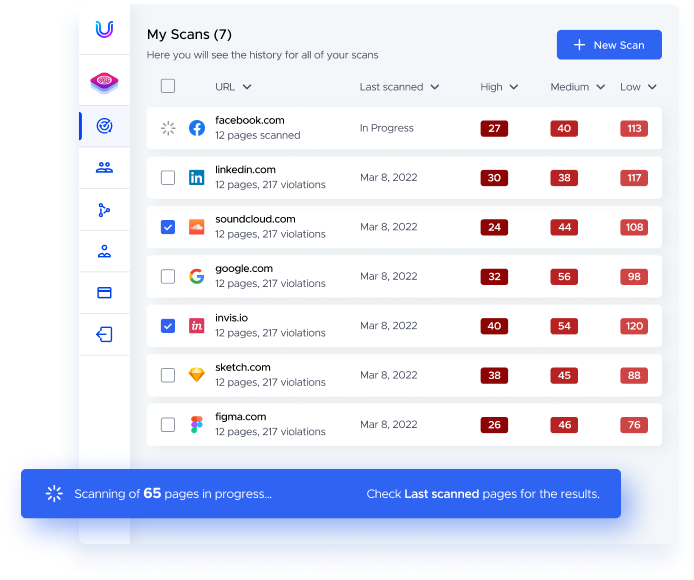Click linkedin.com low badge 117
The image size is (694, 580).
click(x=634, y=178)
